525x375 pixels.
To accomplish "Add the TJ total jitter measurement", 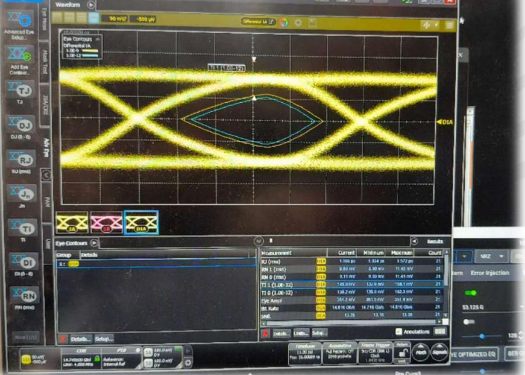I will tap(21, 90).
